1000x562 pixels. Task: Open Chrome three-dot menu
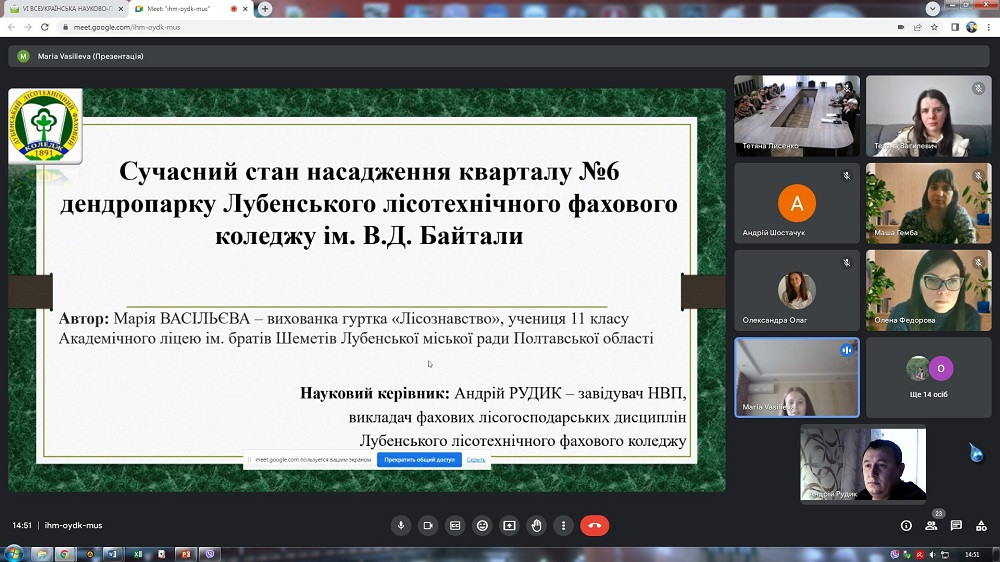[989, 27]
